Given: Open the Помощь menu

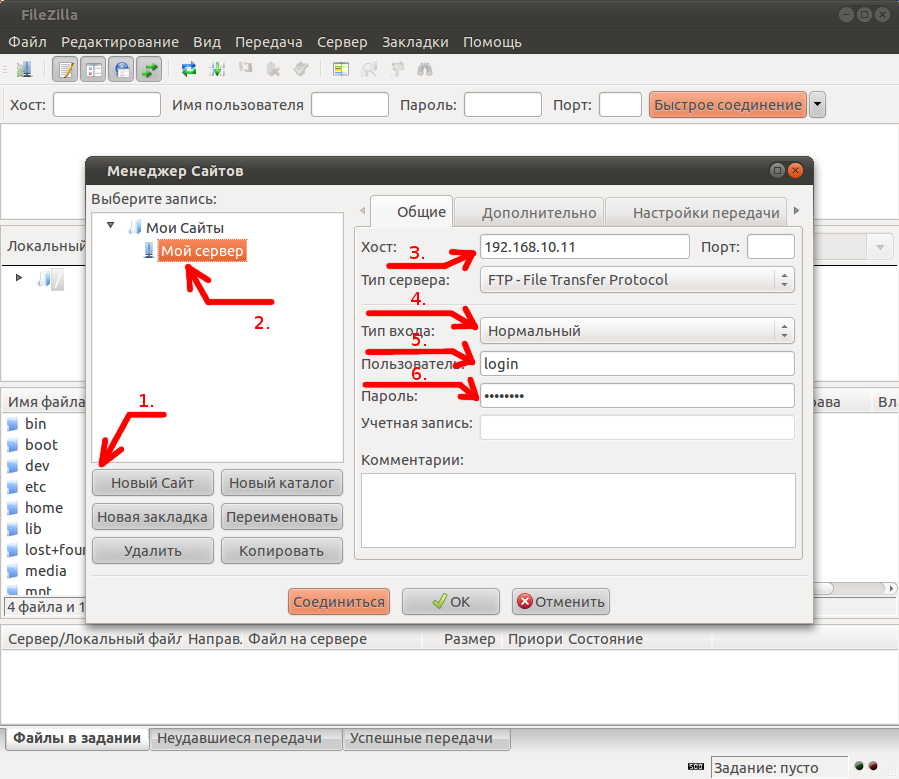Looking at the screenshot, I should (493, 42).
